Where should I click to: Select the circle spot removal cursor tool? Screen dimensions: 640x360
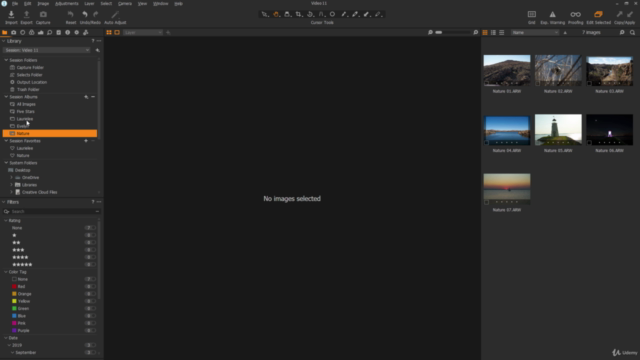pyautogui.click(x=332, y=14)
